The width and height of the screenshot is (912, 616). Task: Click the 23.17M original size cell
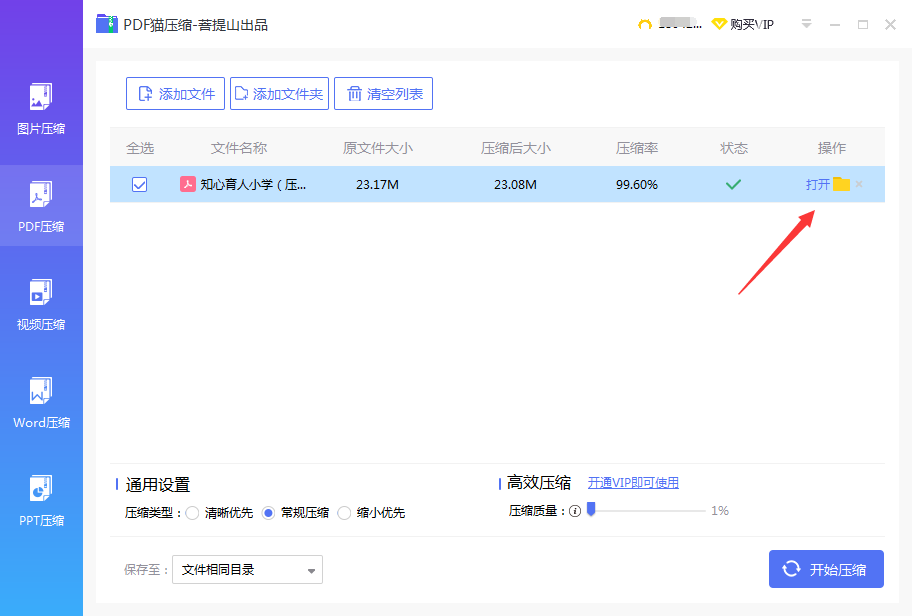pyautogui.click(x=377, y=184)
